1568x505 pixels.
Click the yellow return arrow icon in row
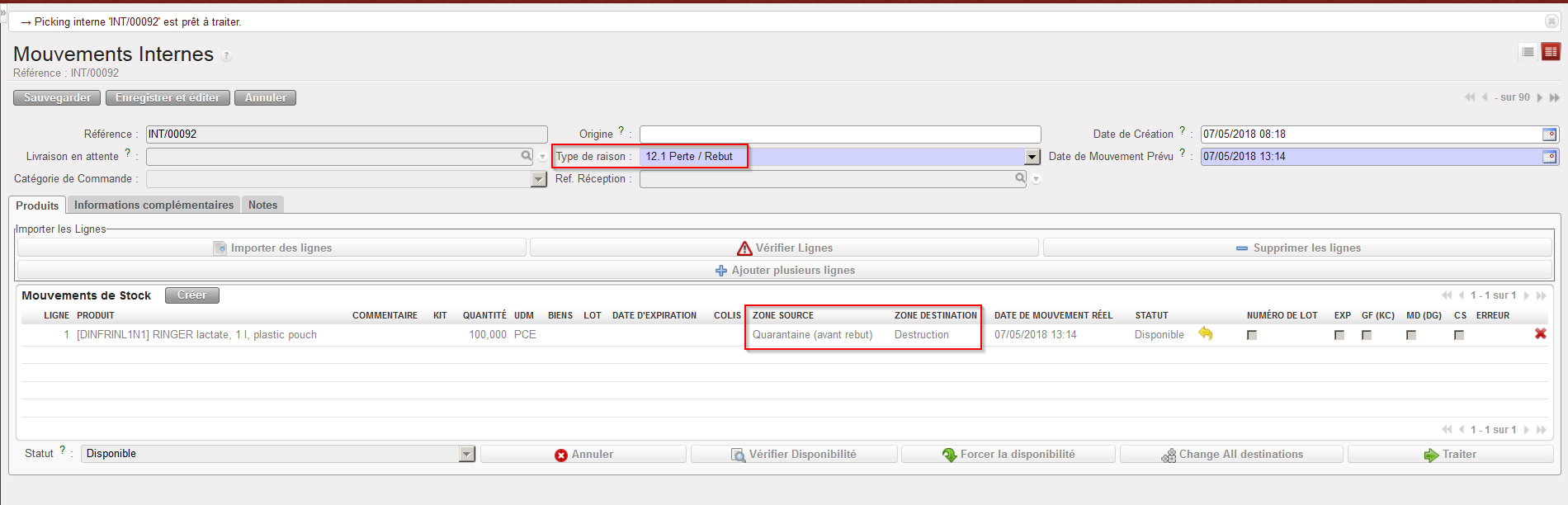(1206, 334)
